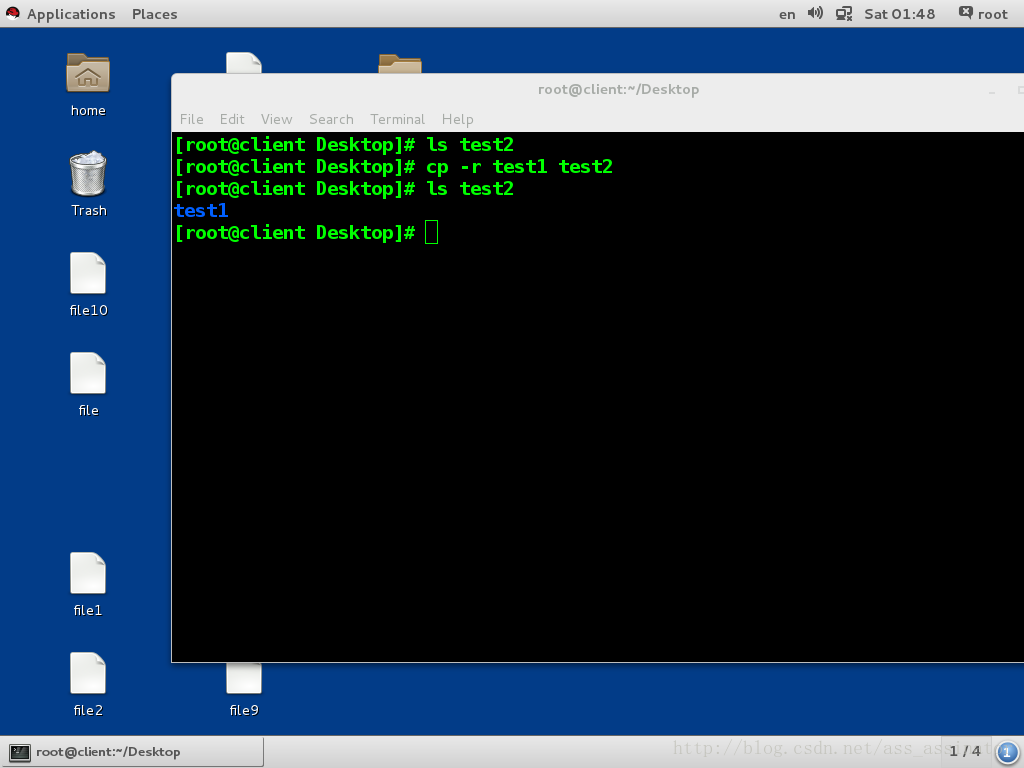Open the Places menu
The image size is (1024, 768).
pyautogui.click(x=154, y=14)
